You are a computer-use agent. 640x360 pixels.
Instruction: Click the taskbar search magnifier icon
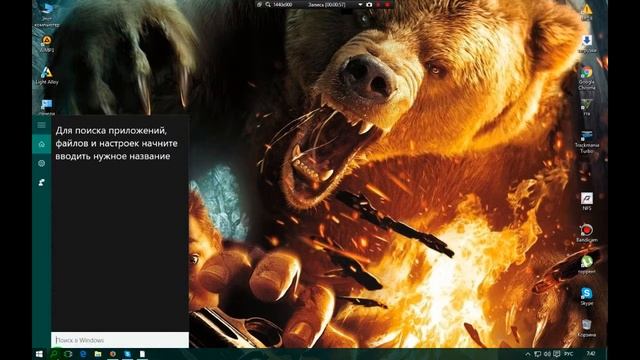54,354
